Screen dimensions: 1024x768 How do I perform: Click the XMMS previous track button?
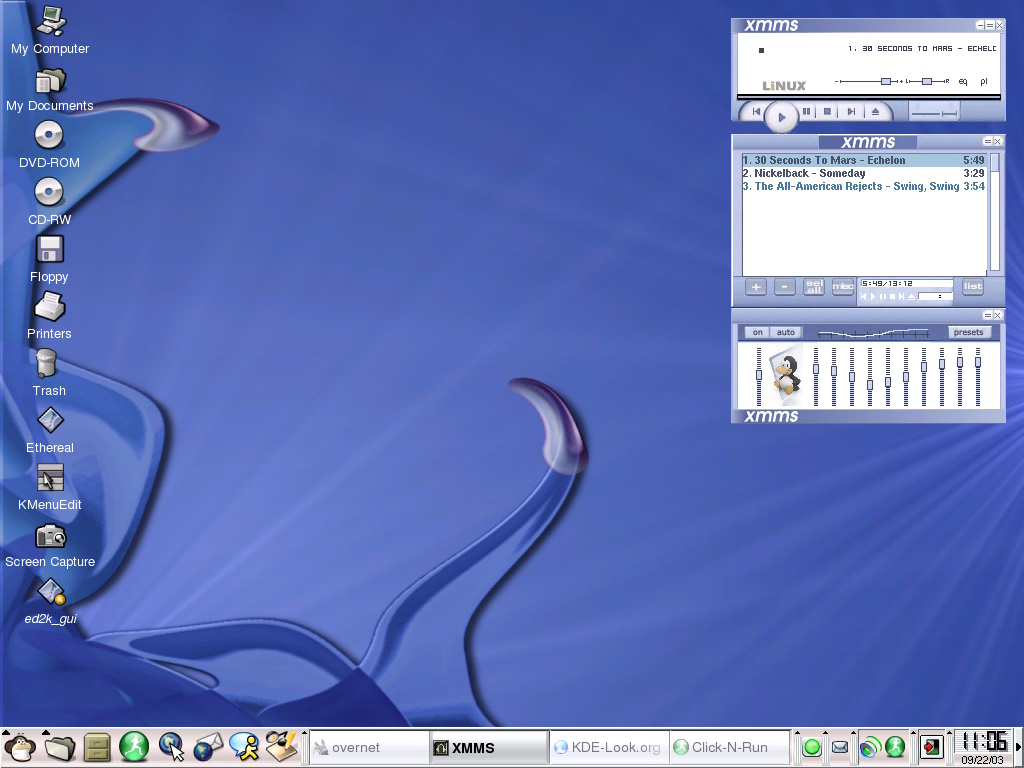pos(756,112)
